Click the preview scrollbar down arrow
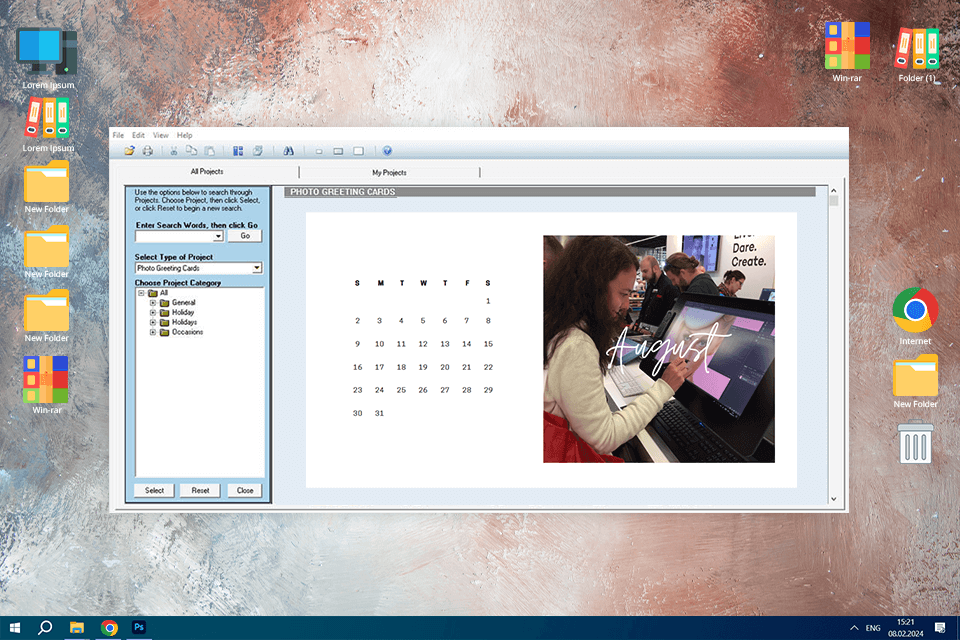 point(833,499)
